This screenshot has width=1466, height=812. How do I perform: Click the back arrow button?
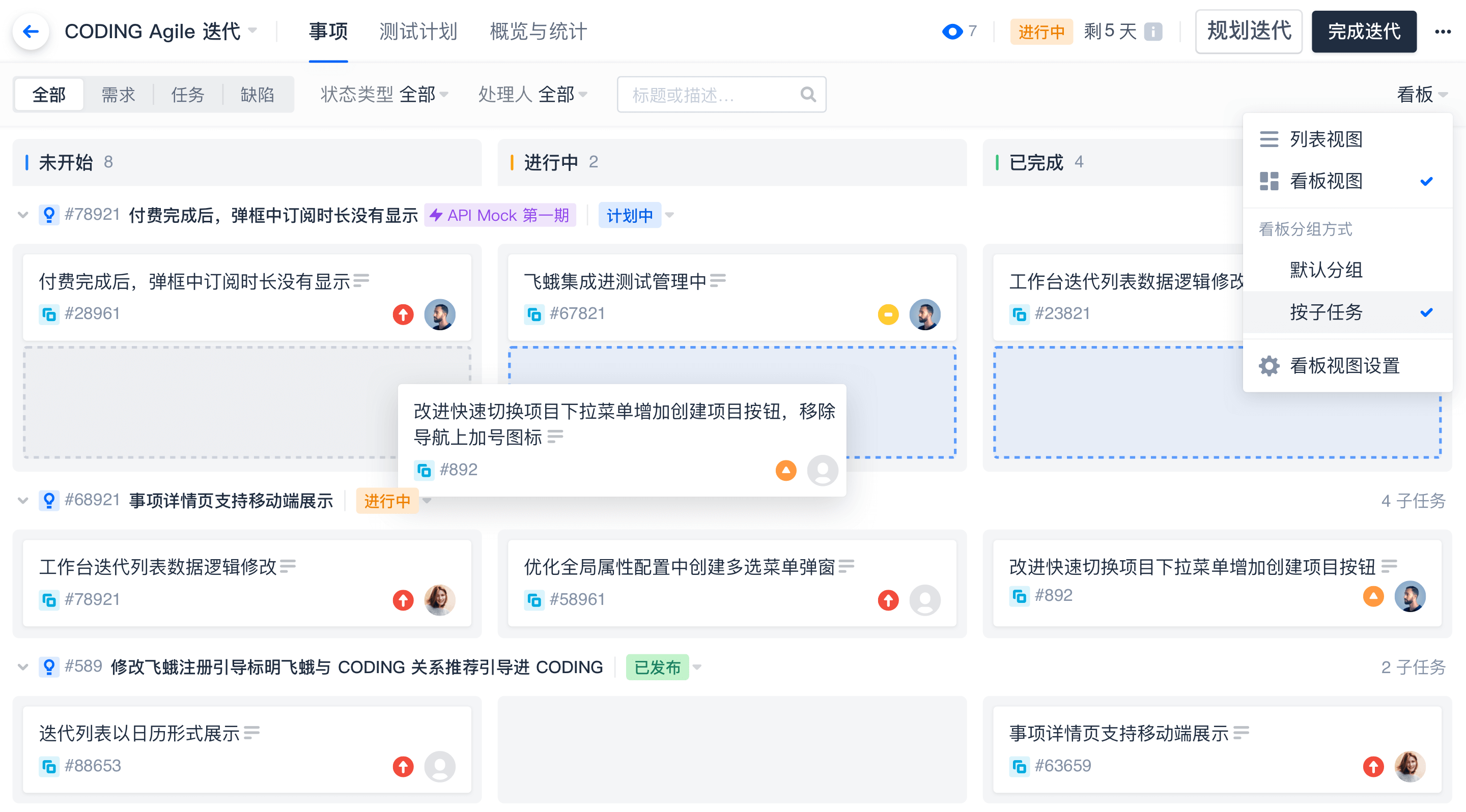[31, 31]
